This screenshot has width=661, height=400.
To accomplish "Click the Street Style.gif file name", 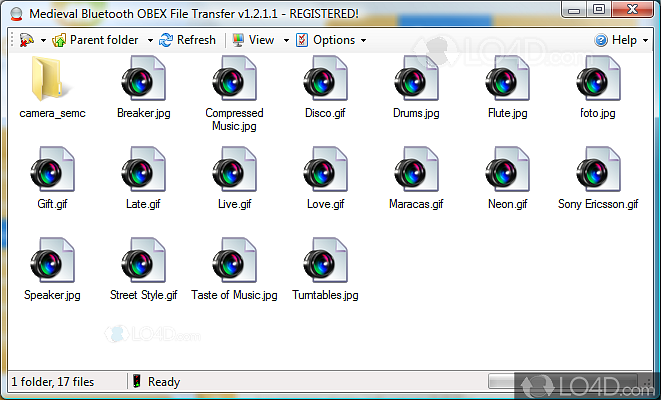I will click(x=144, y=295).
